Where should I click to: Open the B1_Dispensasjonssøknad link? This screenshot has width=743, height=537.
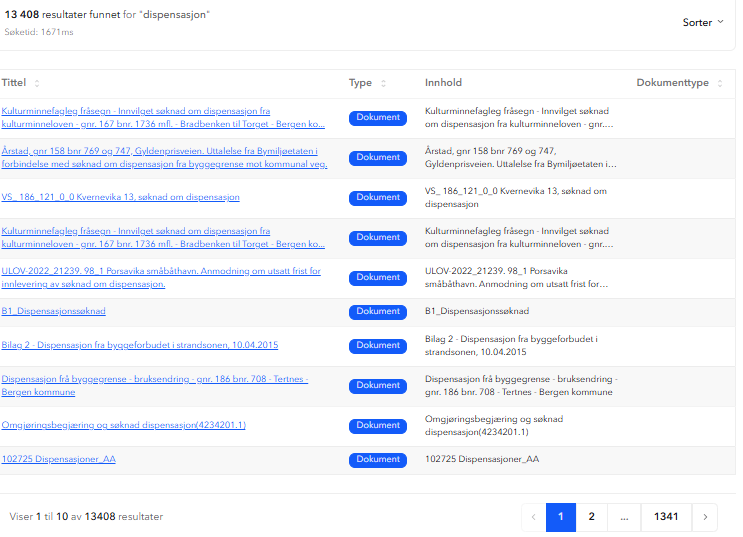pos(54,311)
